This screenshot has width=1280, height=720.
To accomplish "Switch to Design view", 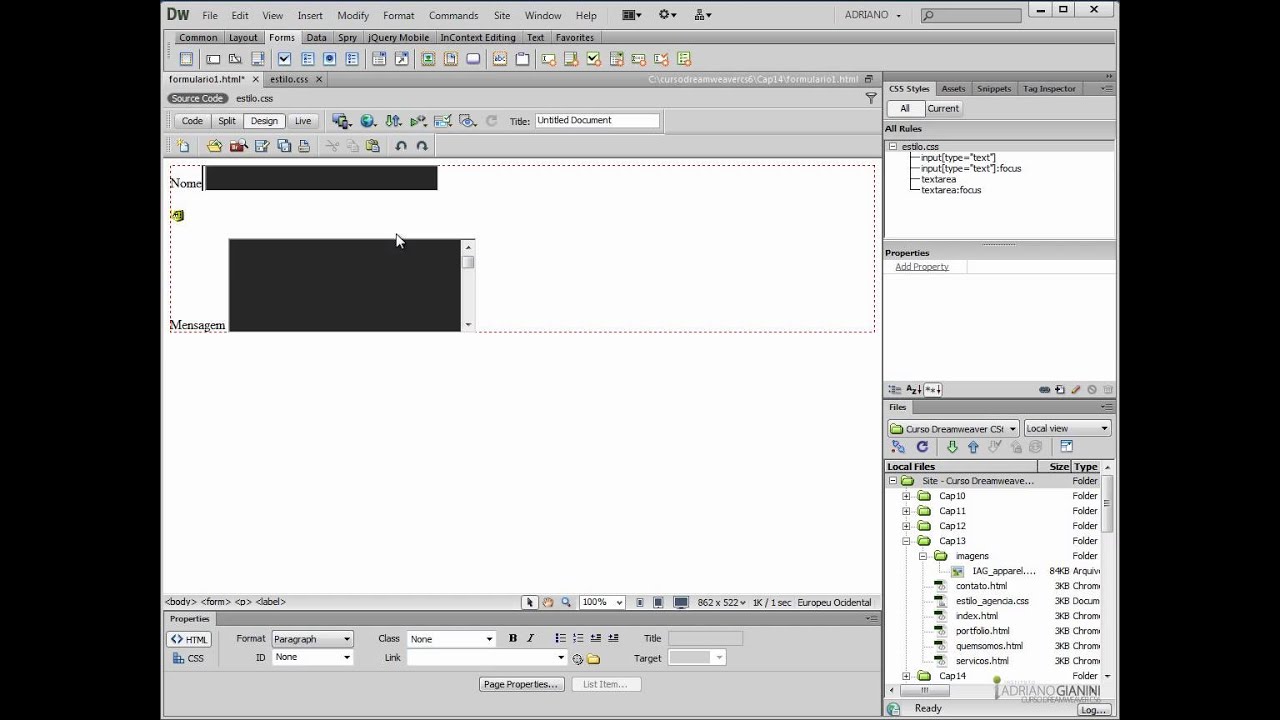I will [x=264, y=121].
